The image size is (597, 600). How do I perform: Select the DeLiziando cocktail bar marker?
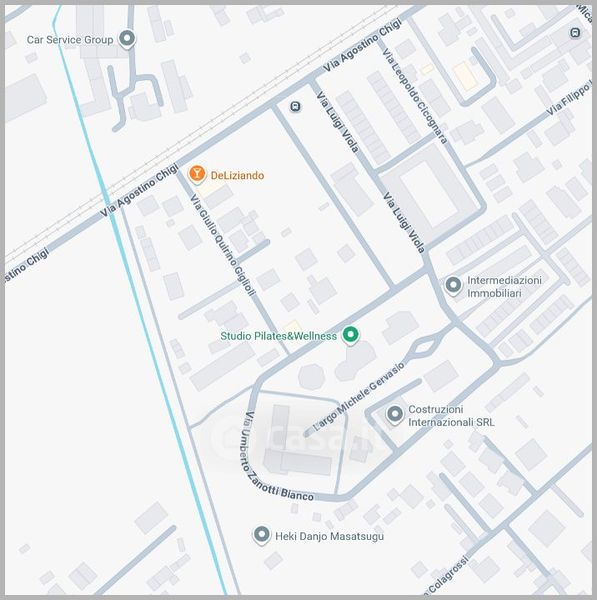point(197,174)
